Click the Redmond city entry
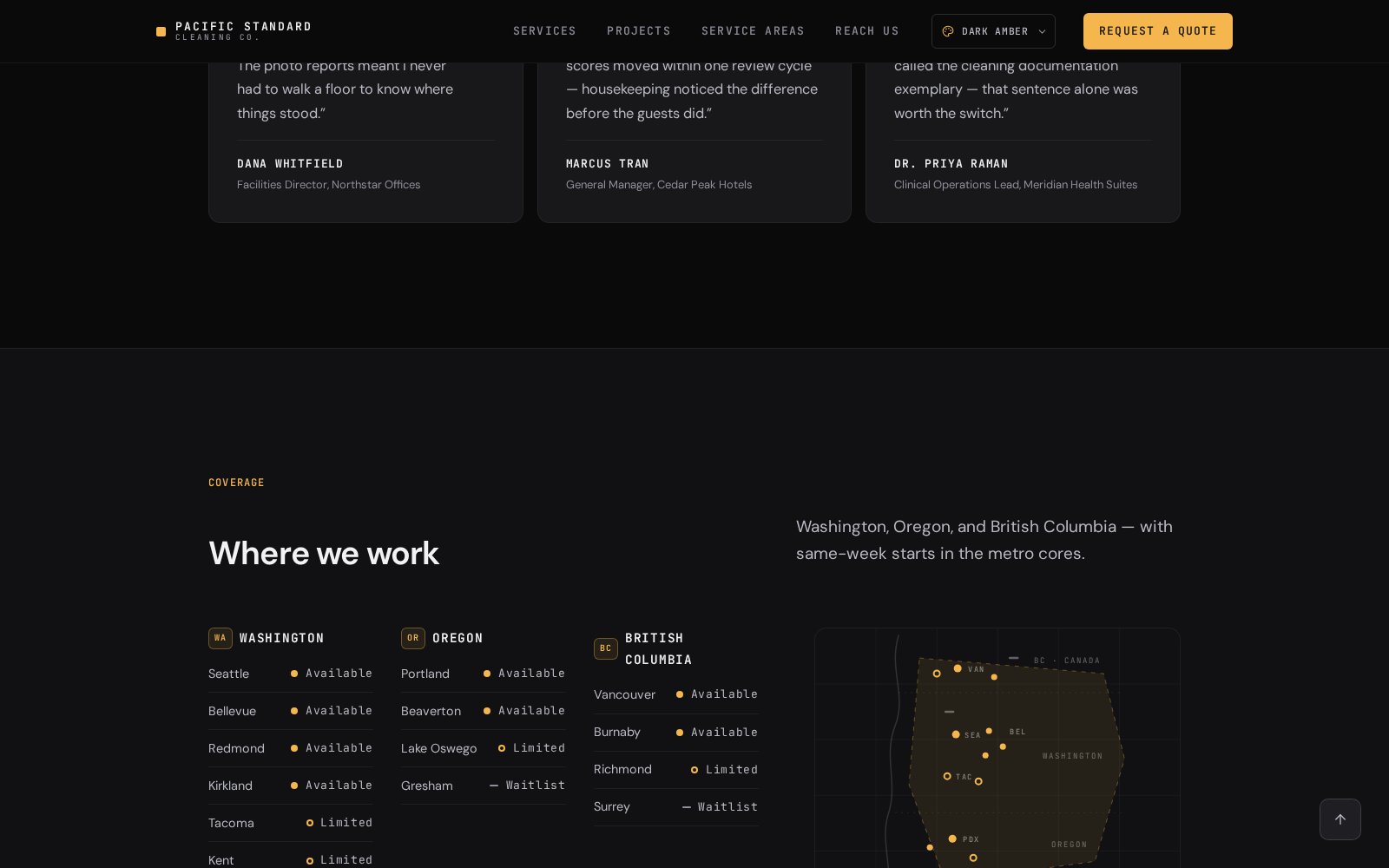 (x=290, y=748)
